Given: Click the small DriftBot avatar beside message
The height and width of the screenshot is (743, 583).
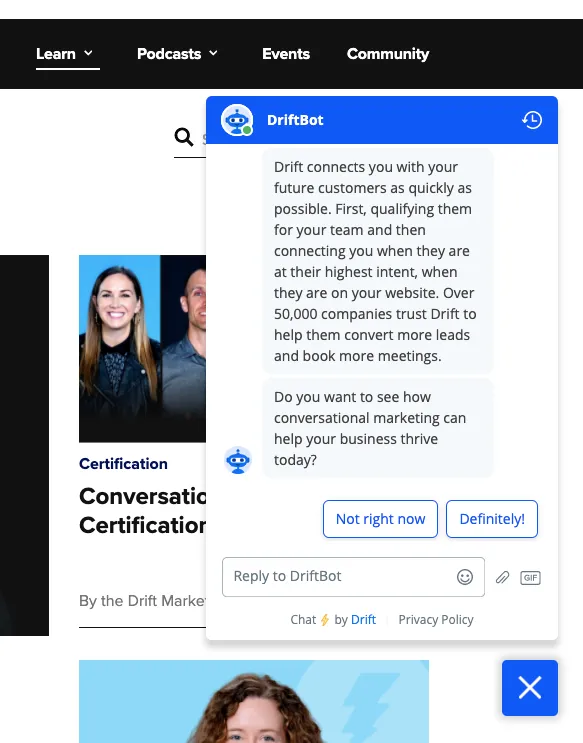Looking at the screenshot, I should [237, 460].
